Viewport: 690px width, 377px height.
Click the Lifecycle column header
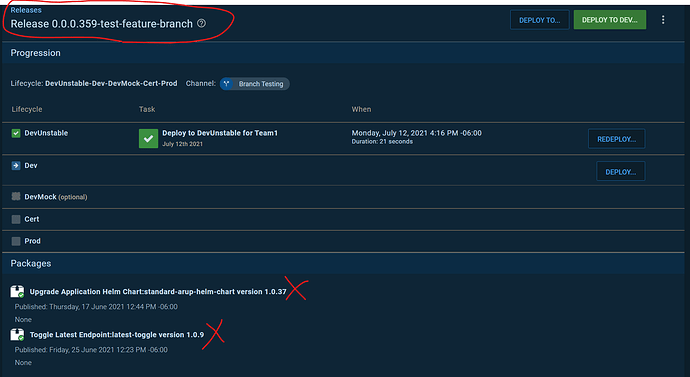pyautogui.click(x=27, y=109)
